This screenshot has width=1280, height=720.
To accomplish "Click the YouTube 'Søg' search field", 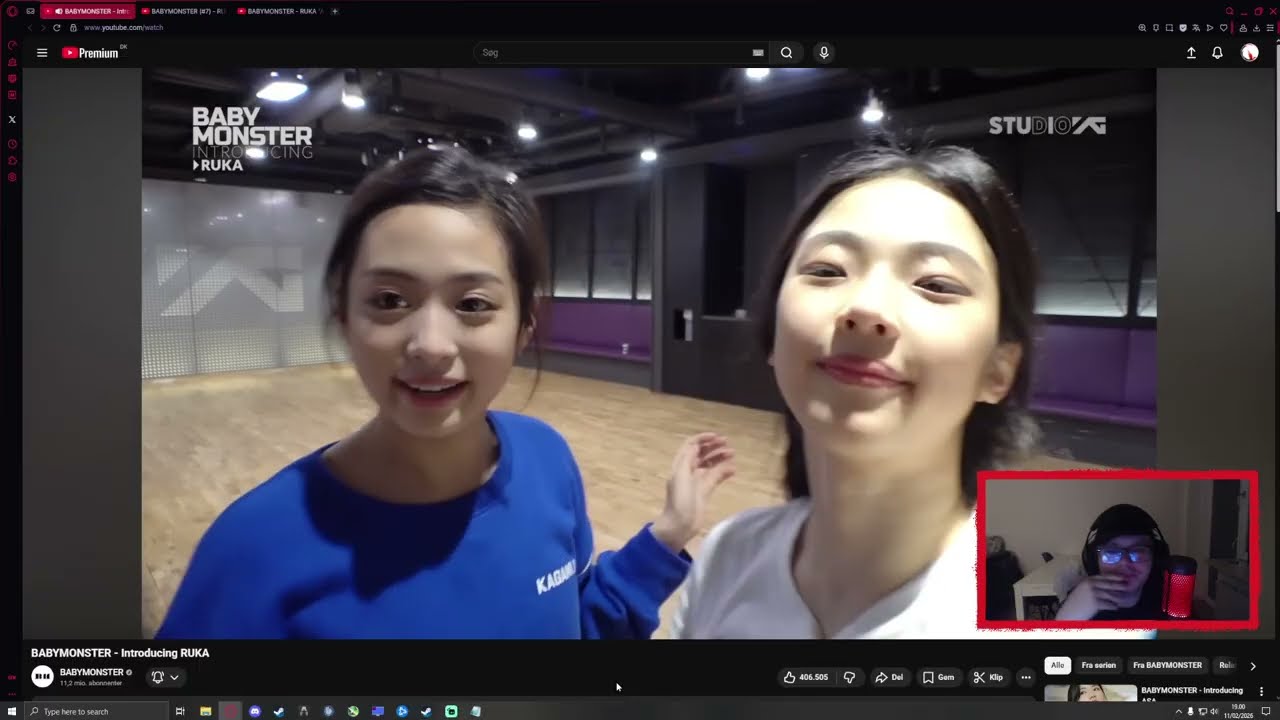I will [x=620, y=53].
